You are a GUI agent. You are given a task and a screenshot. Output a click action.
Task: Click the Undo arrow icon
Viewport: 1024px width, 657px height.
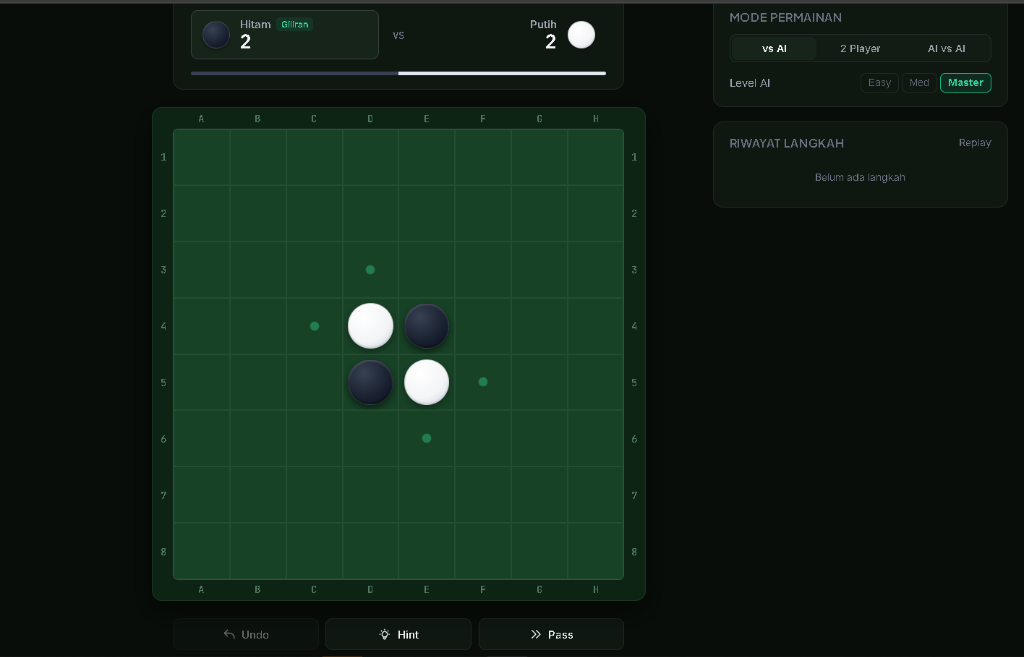click(x=229, y=634)
